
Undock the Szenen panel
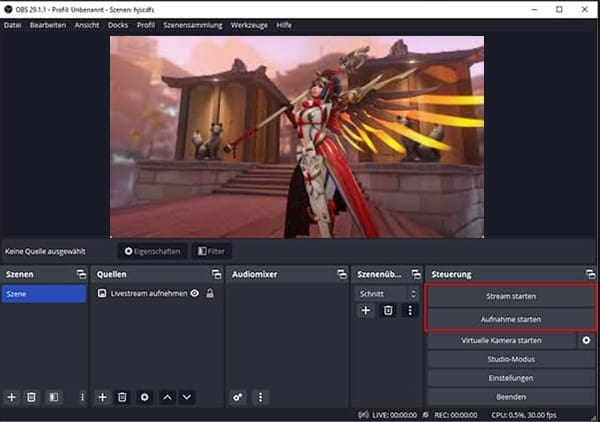81,274
